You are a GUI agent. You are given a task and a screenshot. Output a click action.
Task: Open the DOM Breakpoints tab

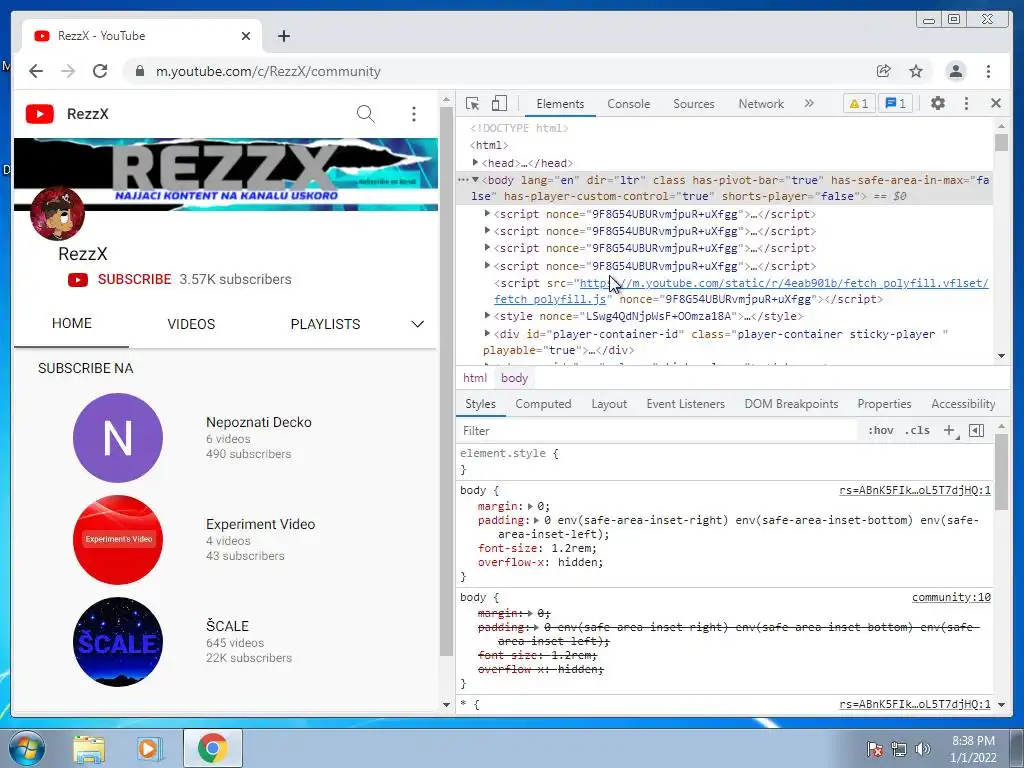791,404
